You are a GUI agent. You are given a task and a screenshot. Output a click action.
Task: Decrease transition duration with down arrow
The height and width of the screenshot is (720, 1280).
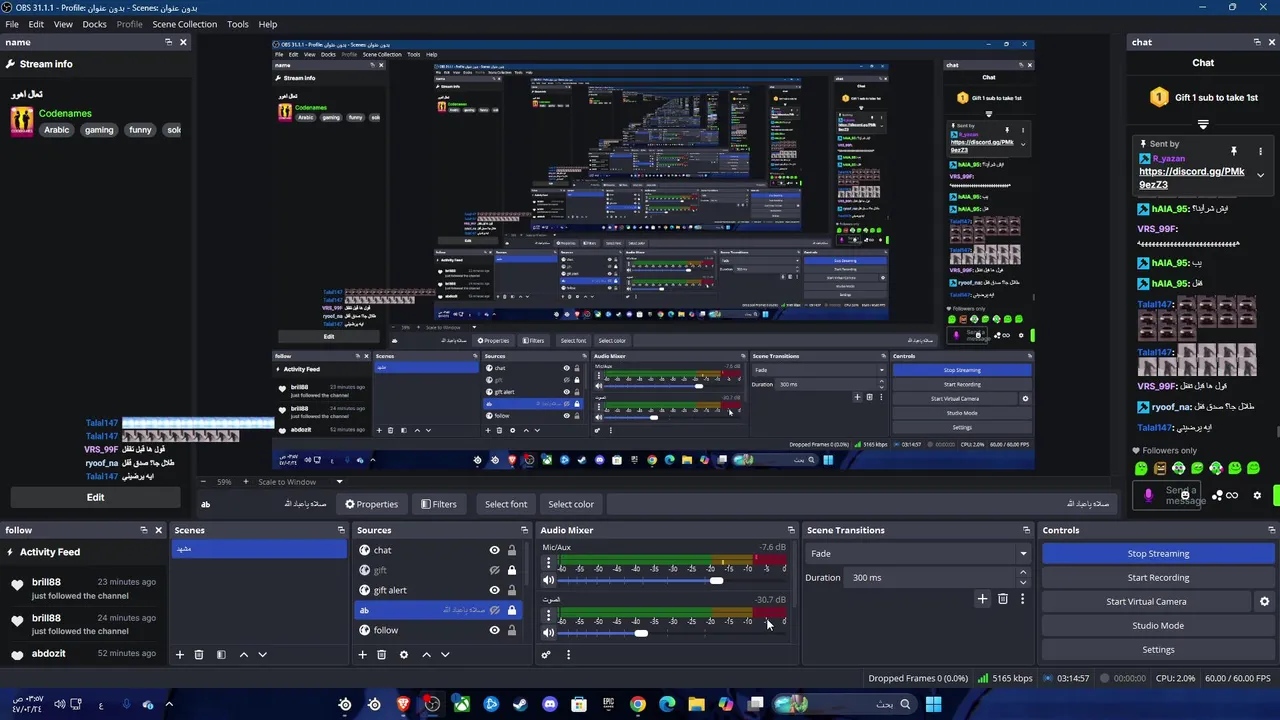1022,582
